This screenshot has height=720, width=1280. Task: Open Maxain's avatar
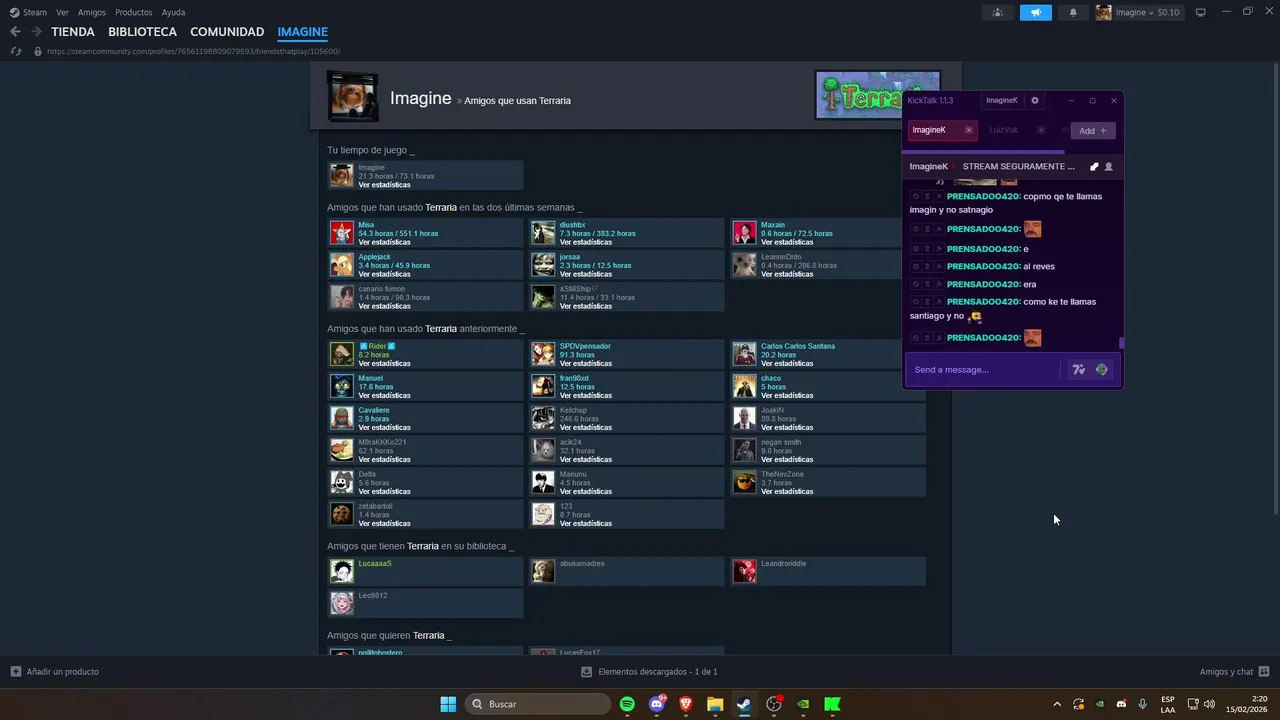(x=745, y=233)
